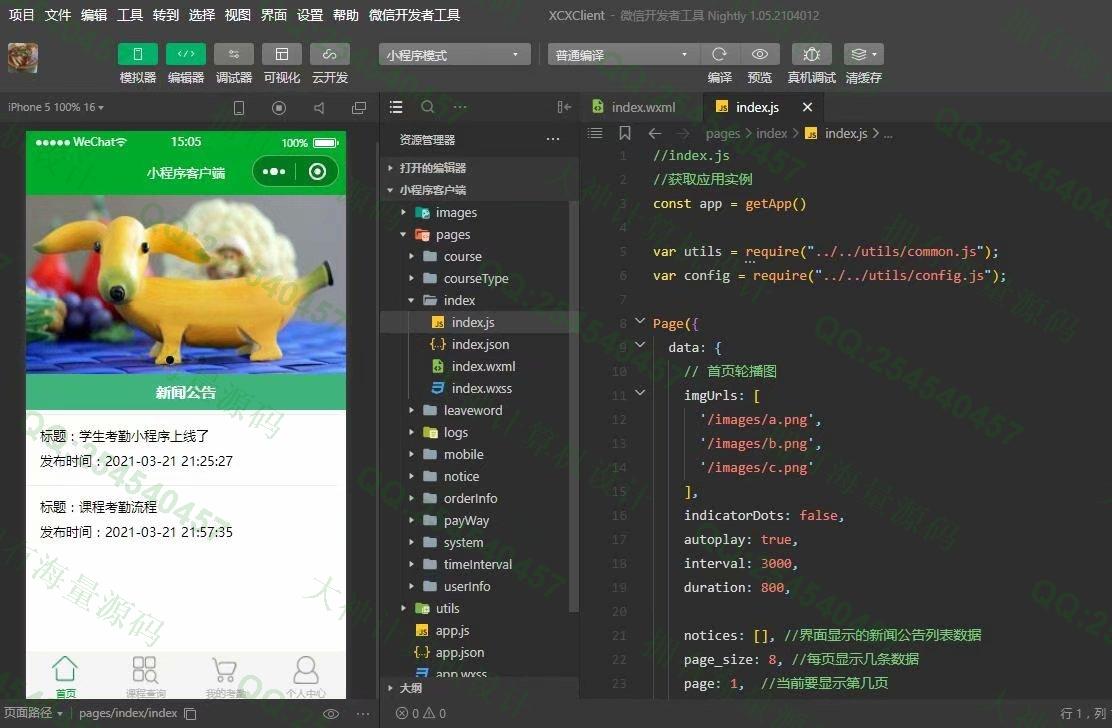Viewport: 1112px width, 728px height.
Task: Open the 小程序模式 mode dropdown
Action: pos(455,55)
